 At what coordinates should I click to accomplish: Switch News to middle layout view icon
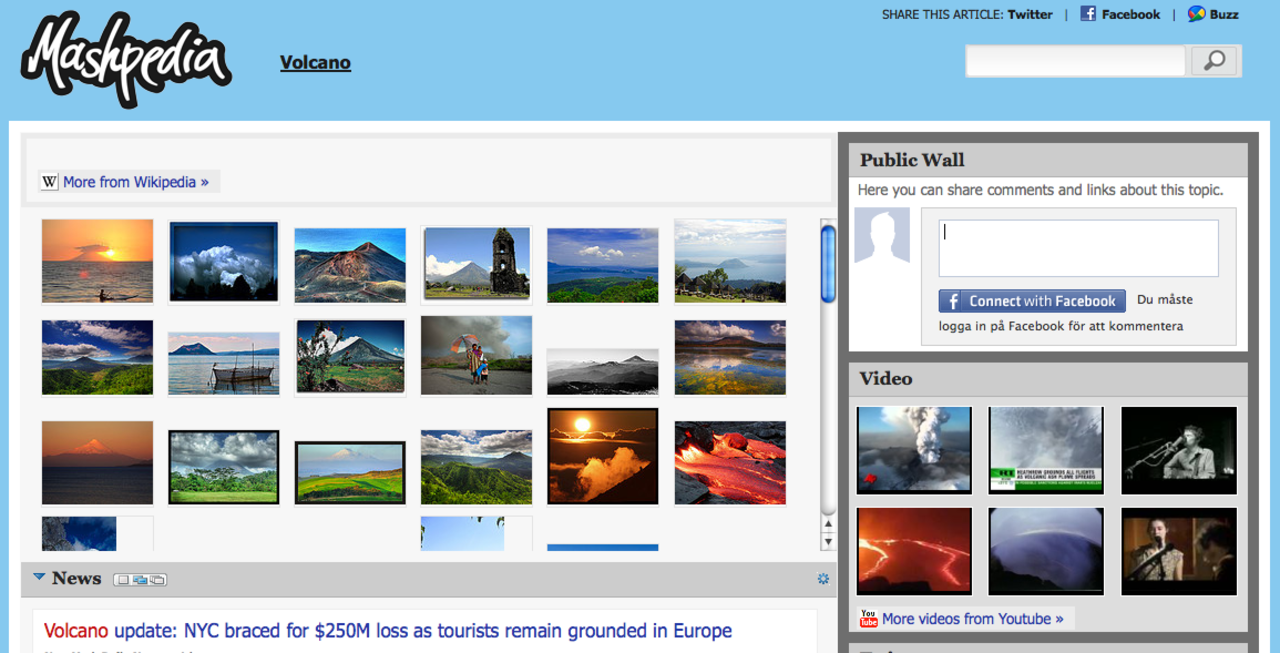pyautogui.click(x=139, y=580)
